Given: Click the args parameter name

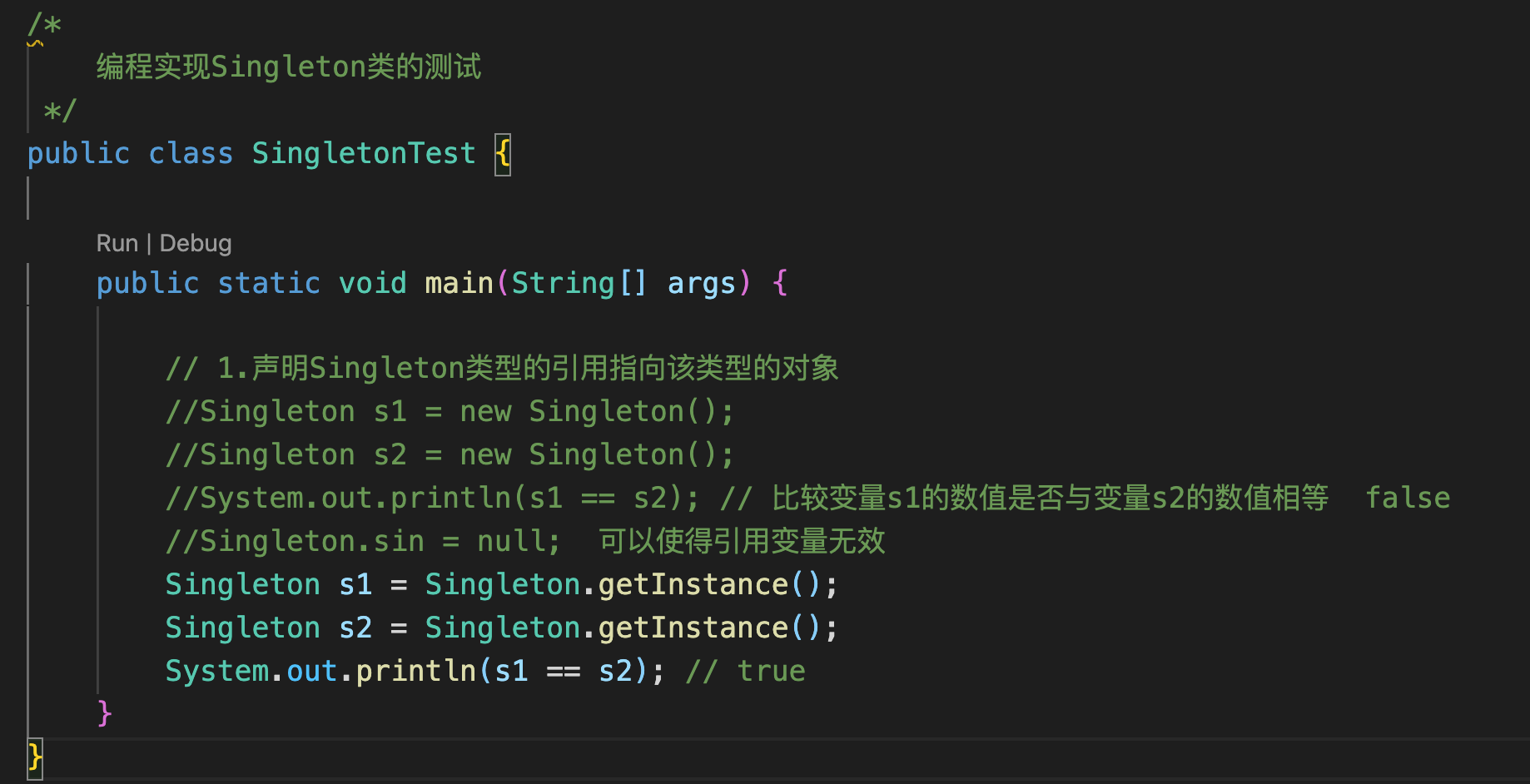Looking at the screenshot, I should click(x=701, y=284).
